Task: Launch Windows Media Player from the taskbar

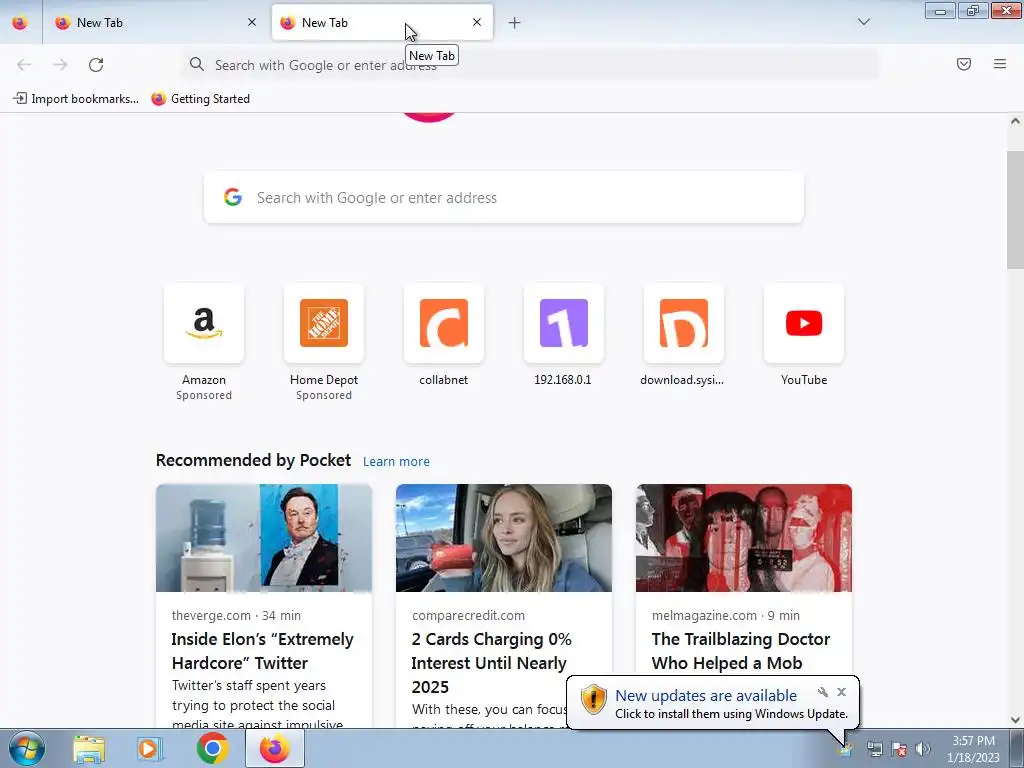Action: tap(149, 749)
